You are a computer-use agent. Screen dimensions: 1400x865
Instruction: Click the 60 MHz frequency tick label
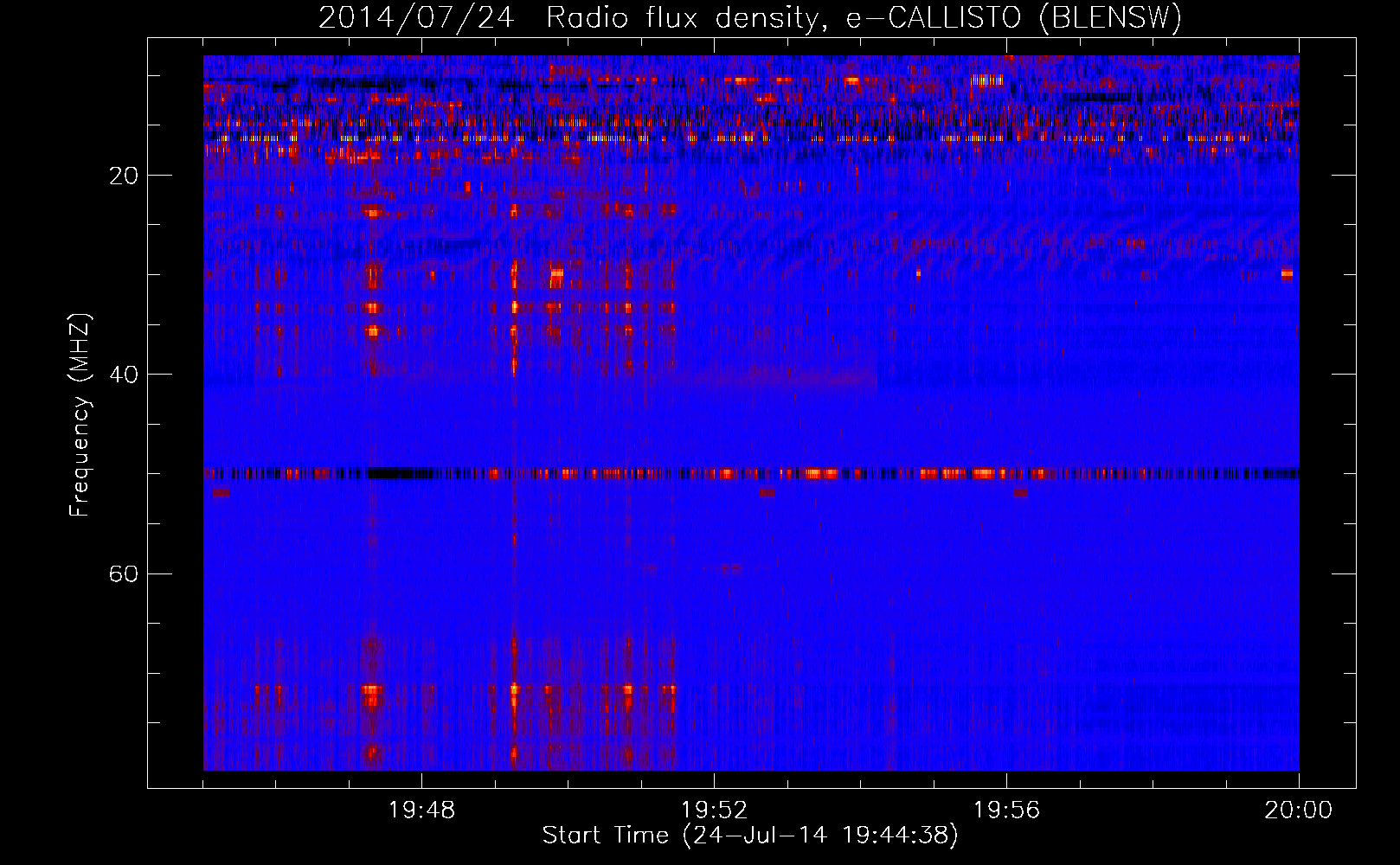[124, 573]
